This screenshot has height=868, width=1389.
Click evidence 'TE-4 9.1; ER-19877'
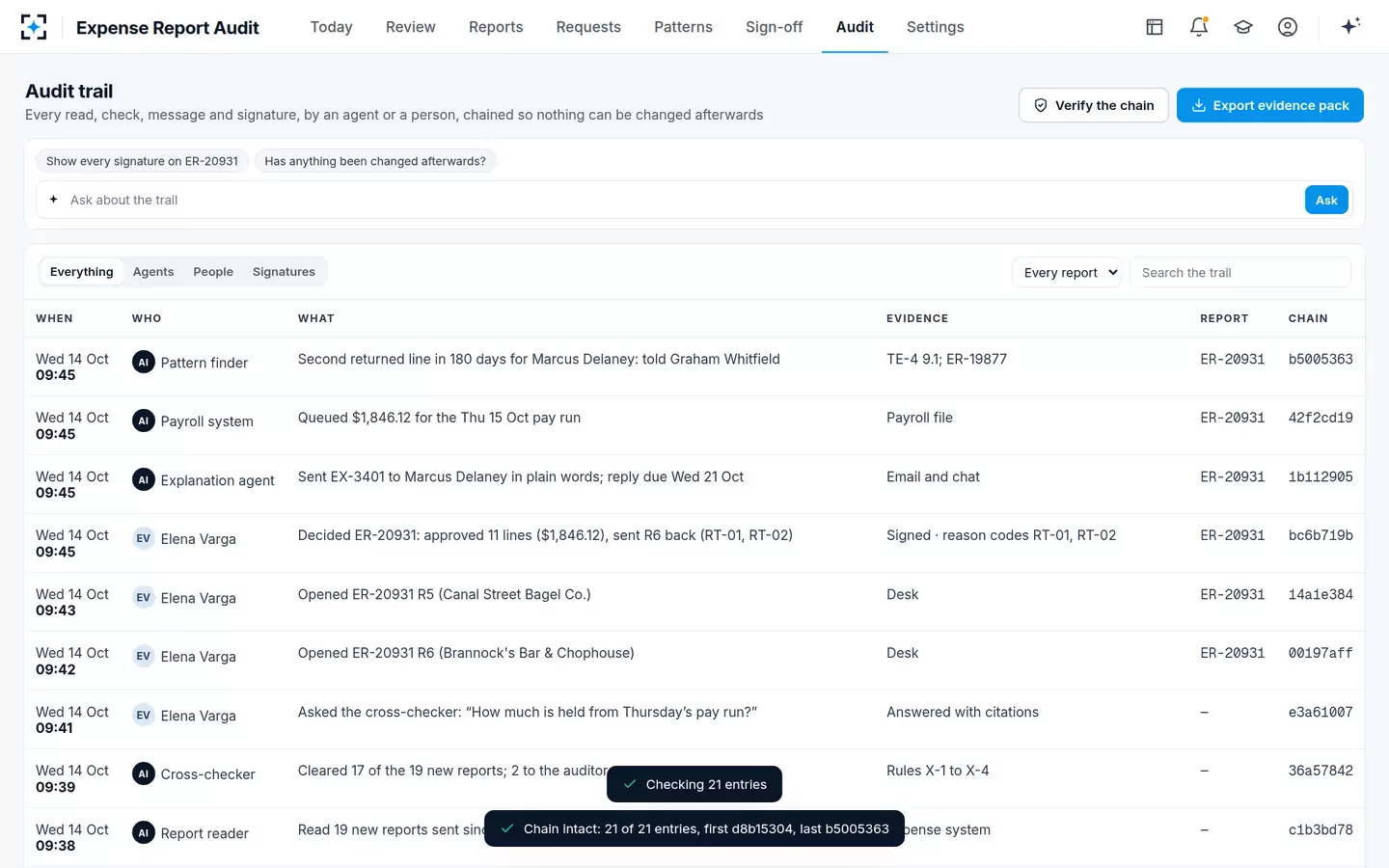click(x=946, y=359)
